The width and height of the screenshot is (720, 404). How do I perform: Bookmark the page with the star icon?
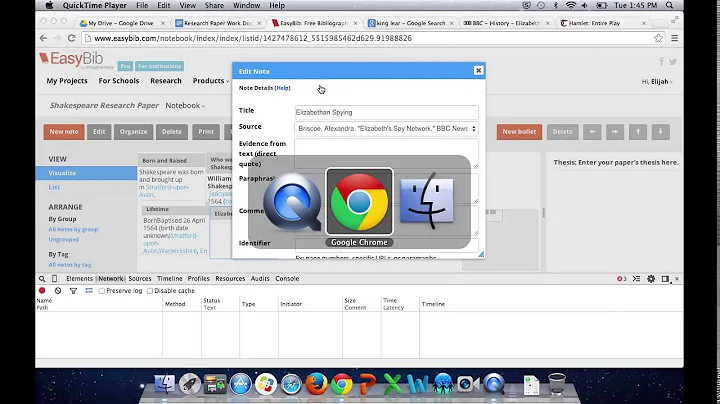coord(658,38)
